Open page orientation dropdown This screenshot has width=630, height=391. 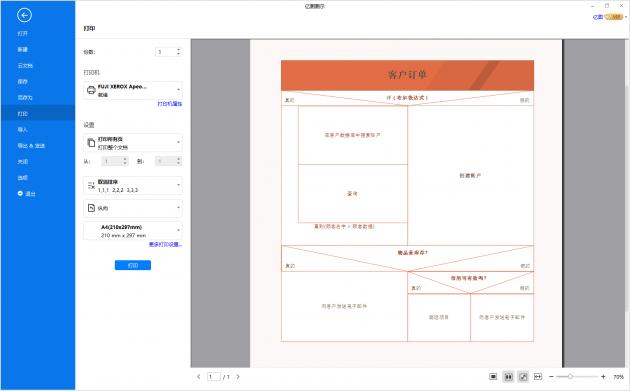click(x=133, y=208)
